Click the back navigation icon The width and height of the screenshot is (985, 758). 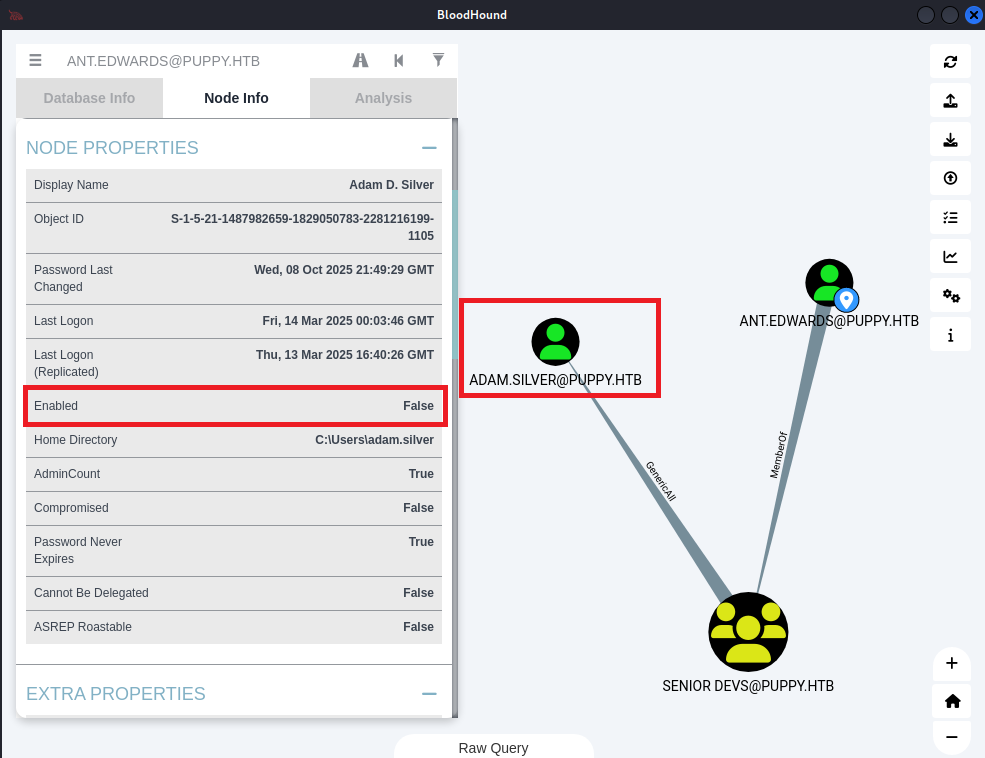click(399, 60)
